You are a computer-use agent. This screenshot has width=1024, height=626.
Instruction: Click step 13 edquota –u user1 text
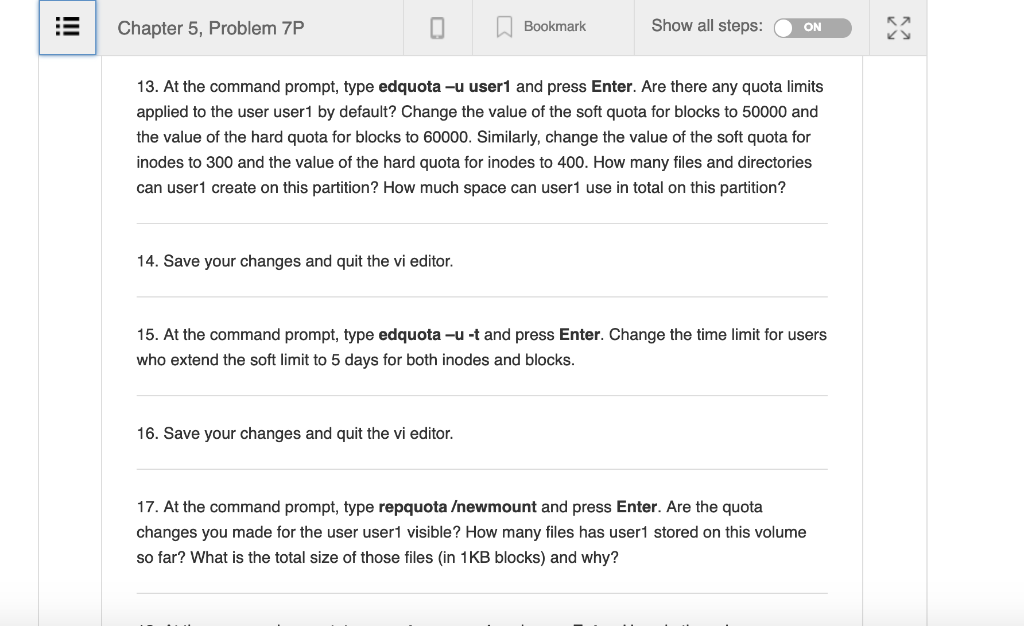pyautogui.click(x=444, y=87)
